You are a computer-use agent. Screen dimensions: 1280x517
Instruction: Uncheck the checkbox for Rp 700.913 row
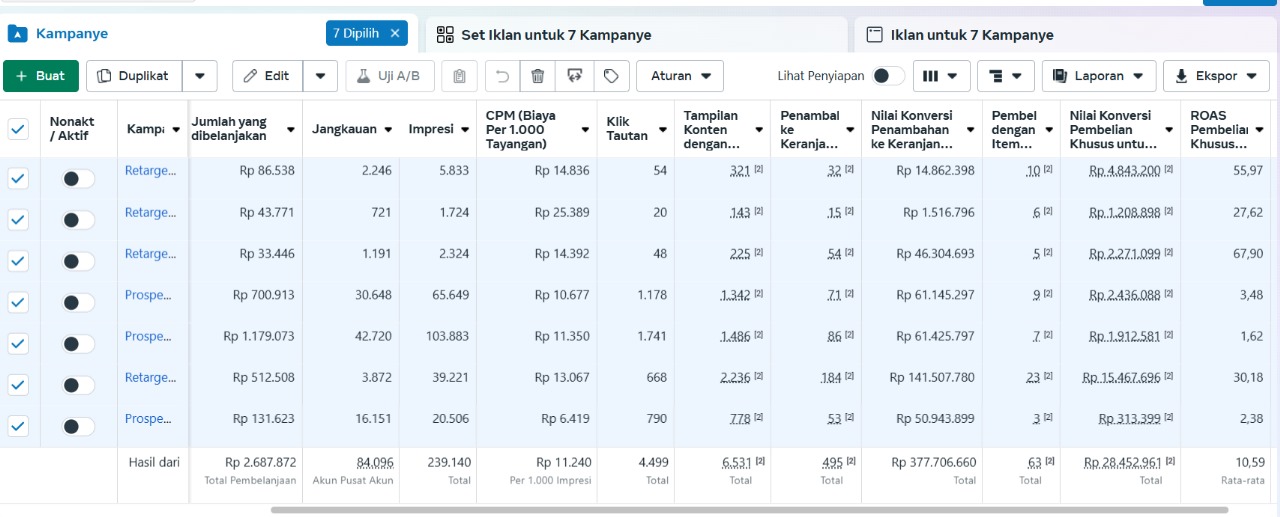[x=18, y=302]
